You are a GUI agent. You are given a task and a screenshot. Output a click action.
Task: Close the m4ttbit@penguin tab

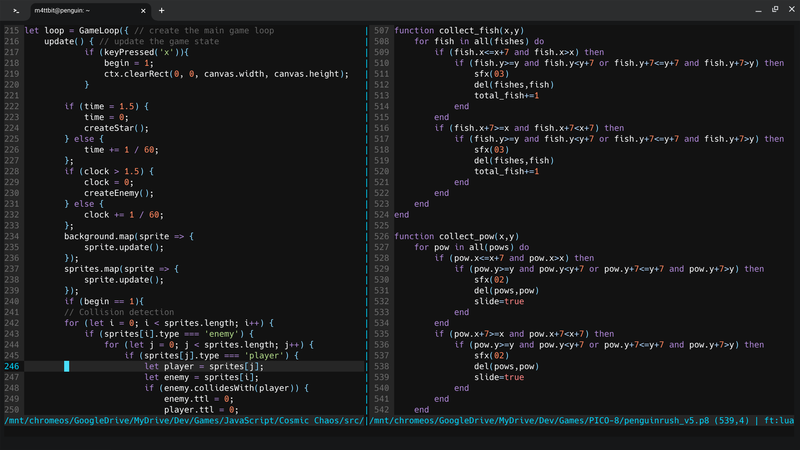click(x=143, y=10)
